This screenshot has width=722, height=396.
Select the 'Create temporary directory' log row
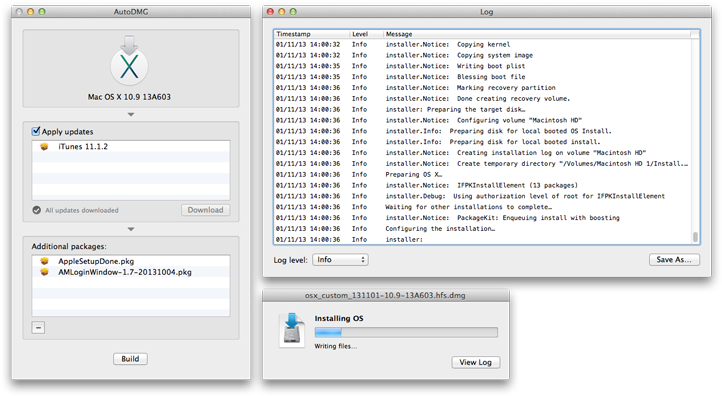click(x=483, y=163)
